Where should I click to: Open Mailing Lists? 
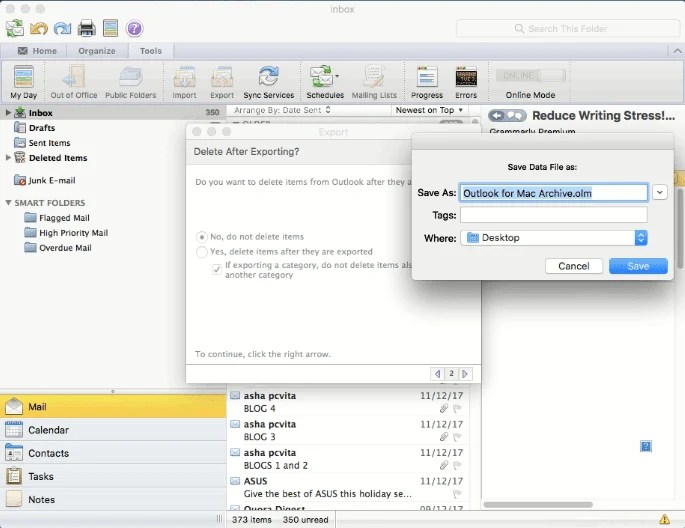tap(374, 82)
